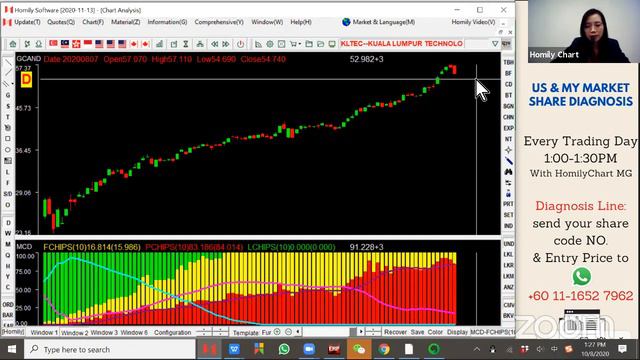Screen dimensions: 640x360
Task: Click the gear settings icon in toolbar
Action: [270, 44]
